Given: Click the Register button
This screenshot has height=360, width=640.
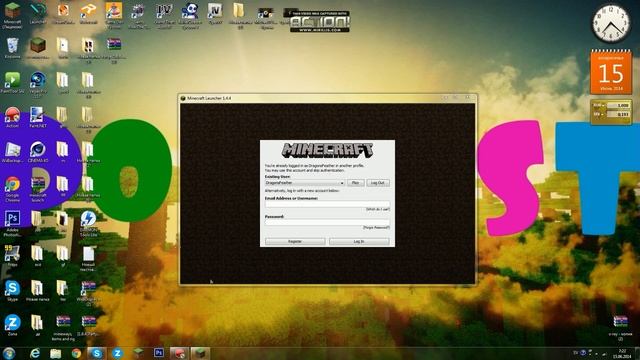Looking at the screenshot, I should 295,242.
